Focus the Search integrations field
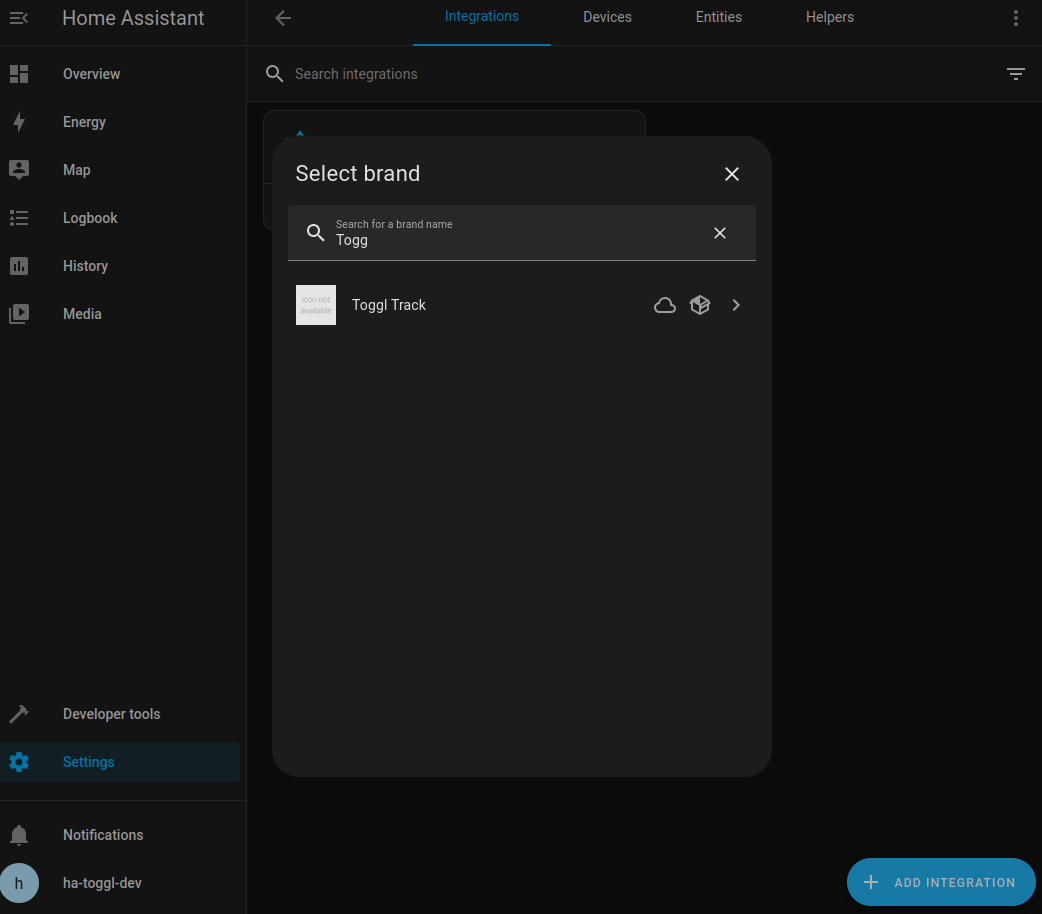This screenshot has width=1042, height=914. (643, 74)
